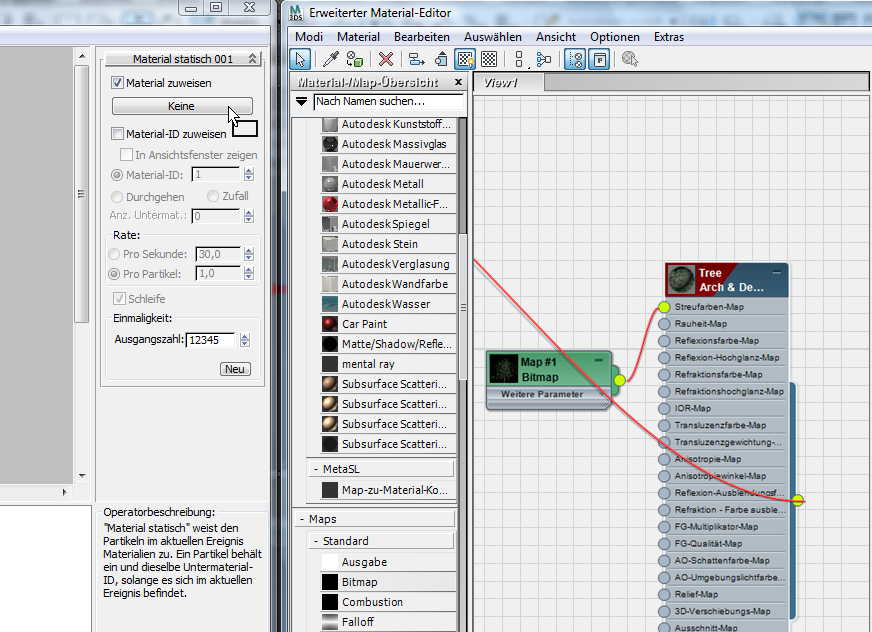Collapse MetaSL group

[x=316, y=470]
